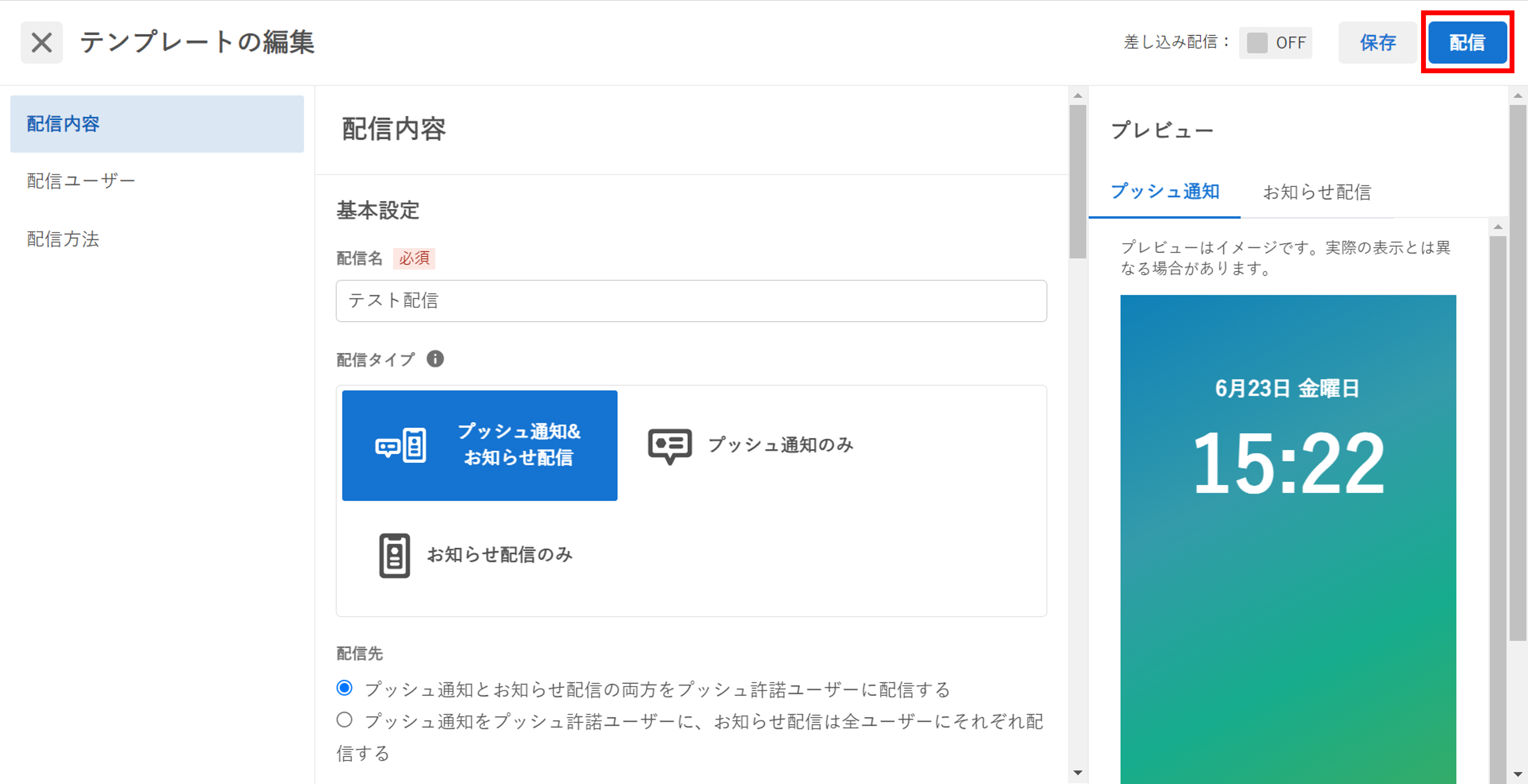Open the 配信内容 sidebar item
The width and height of the screenshot is (1528, 784).
coord(157,124)
